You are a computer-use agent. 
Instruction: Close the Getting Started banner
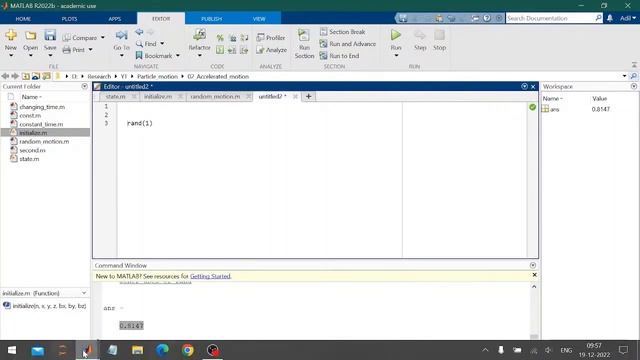[x=534, y=275]
